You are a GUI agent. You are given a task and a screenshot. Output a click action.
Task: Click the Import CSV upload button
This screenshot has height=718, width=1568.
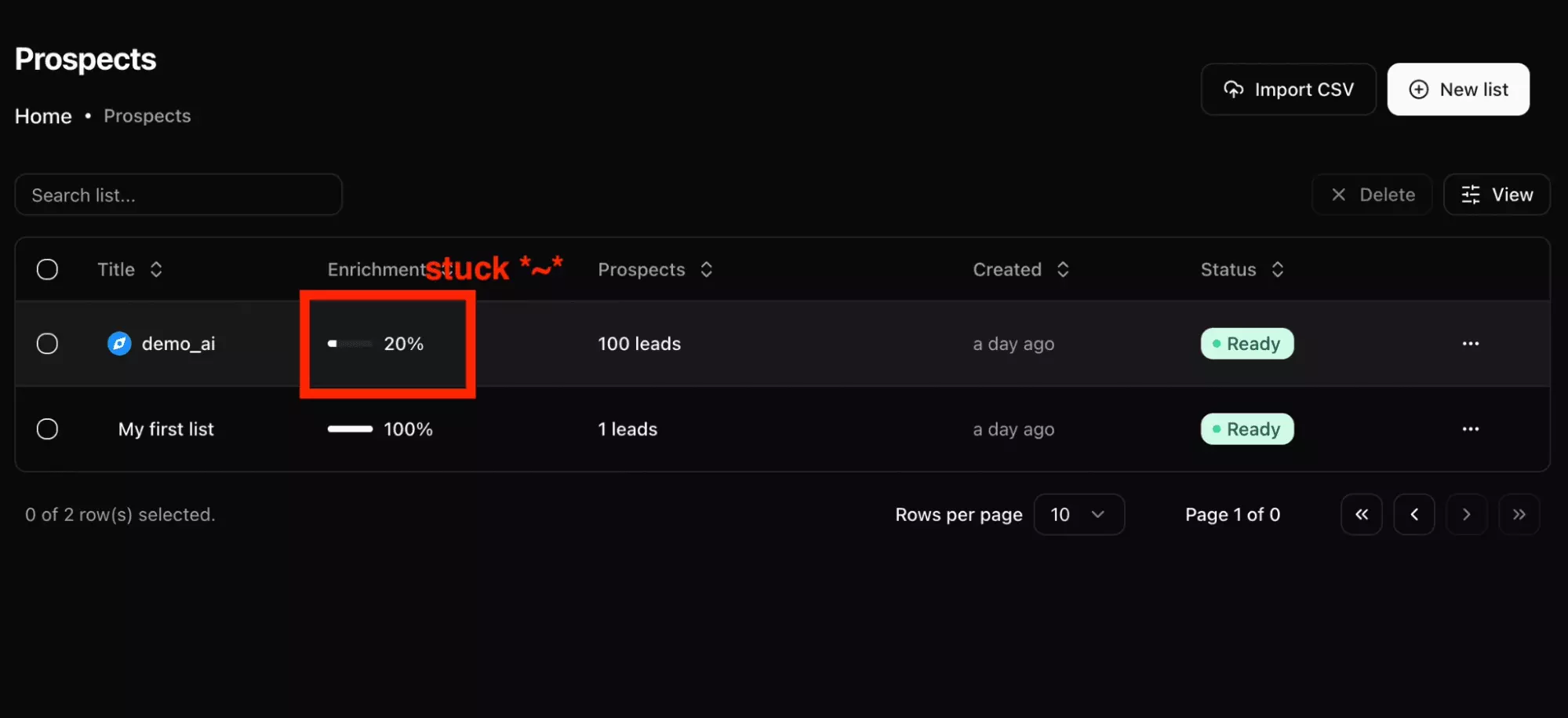(x=1288, y=89)
